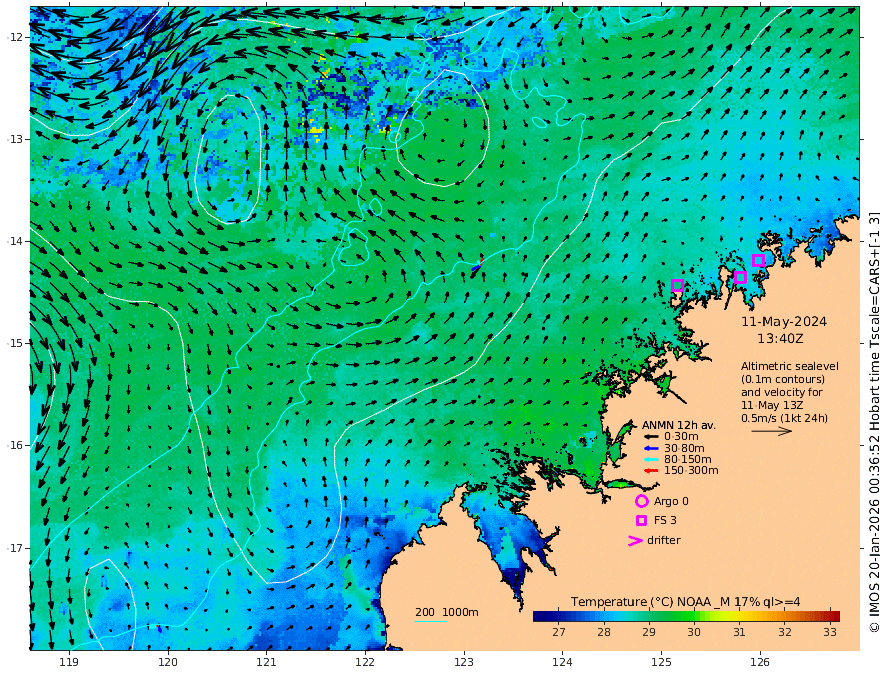Click latitude axis label -13
Screen dimensions: 880x680
tap(15, 139)
